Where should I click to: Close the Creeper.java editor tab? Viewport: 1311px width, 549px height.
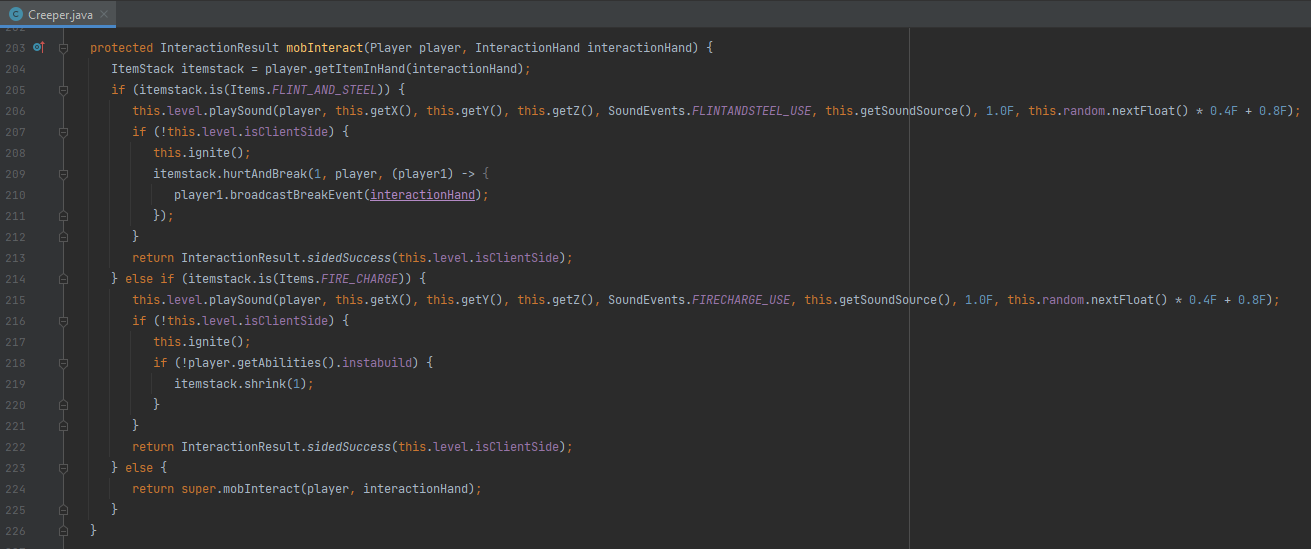pos(104,14)
